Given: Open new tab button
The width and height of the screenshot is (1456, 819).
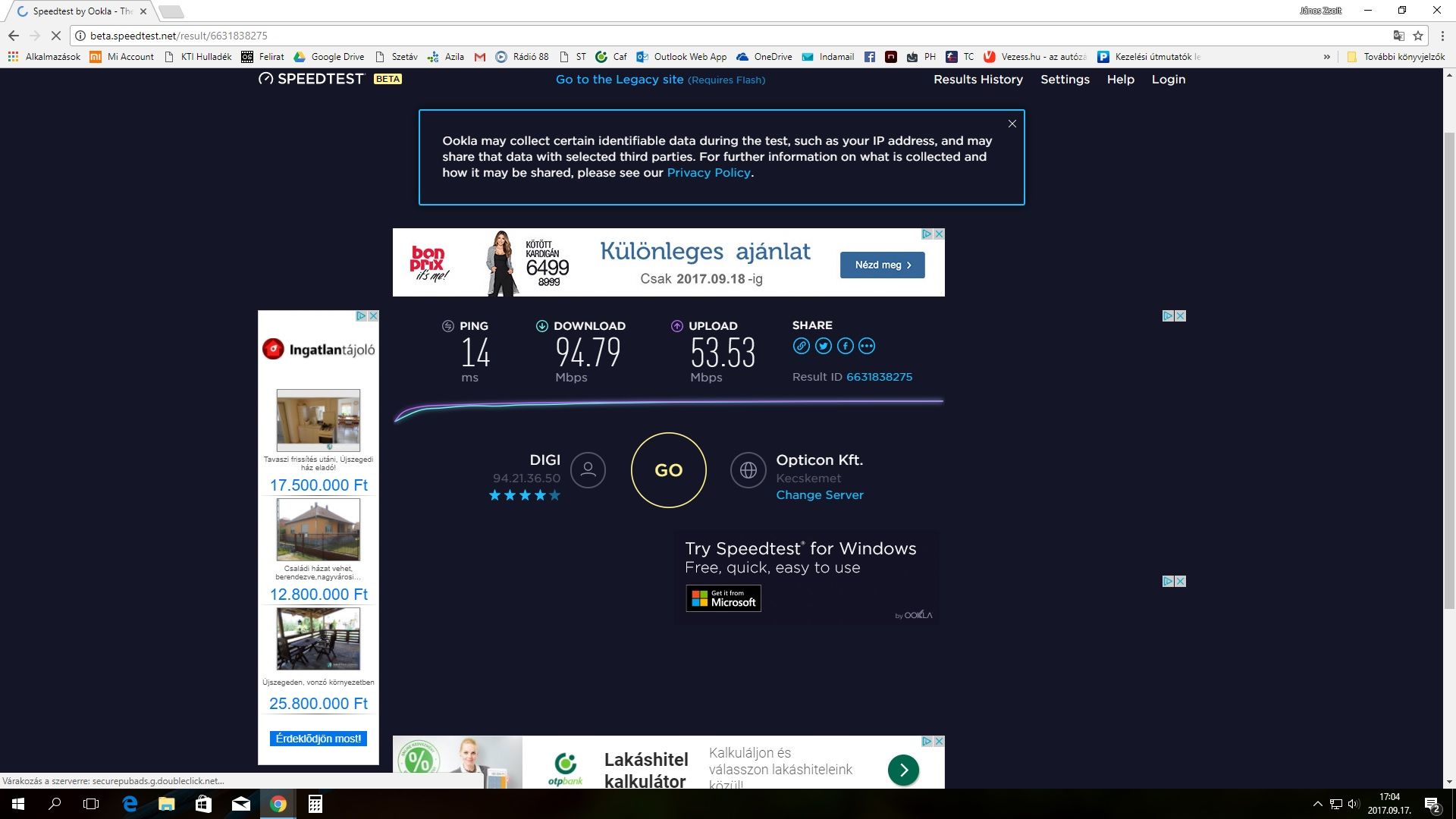Looking at the screenshot, I should pyautogui.click(x=171, y=11).
